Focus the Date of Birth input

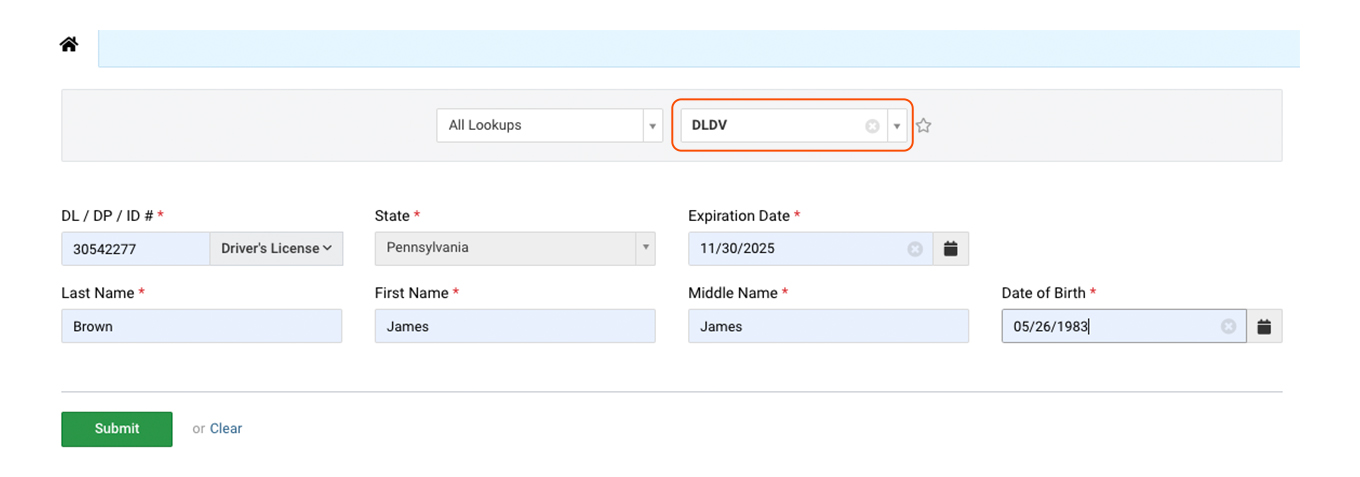click(1124, 326)
